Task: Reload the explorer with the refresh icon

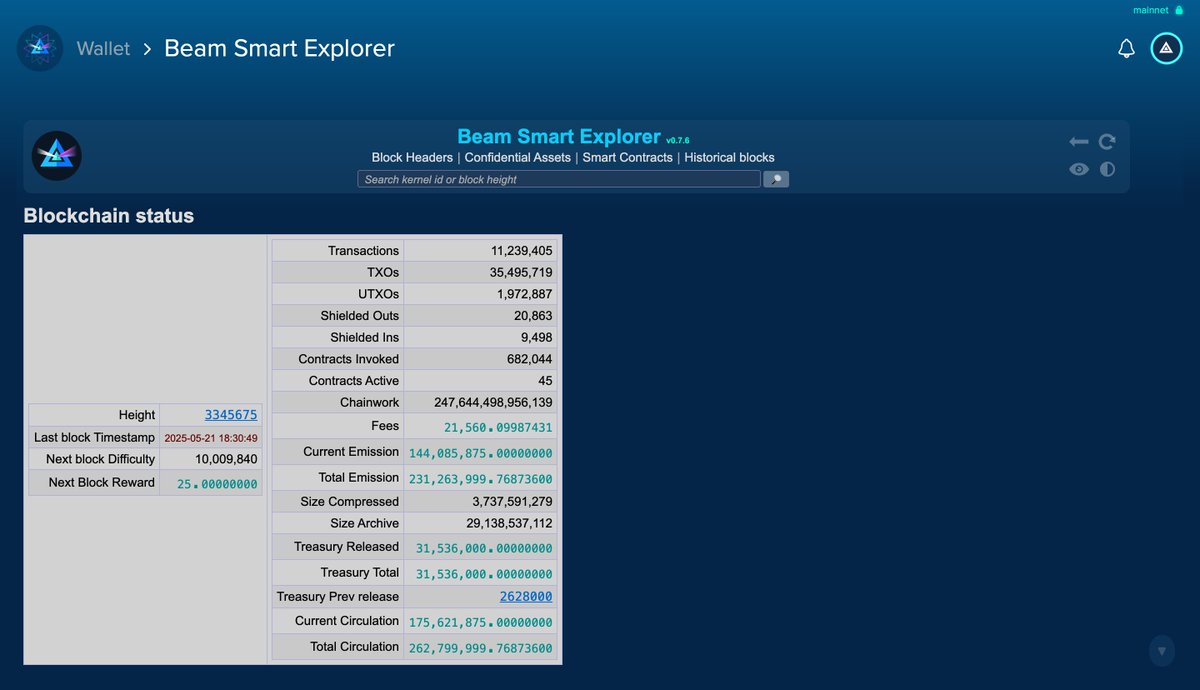Action: click(x=1107, y=142)
